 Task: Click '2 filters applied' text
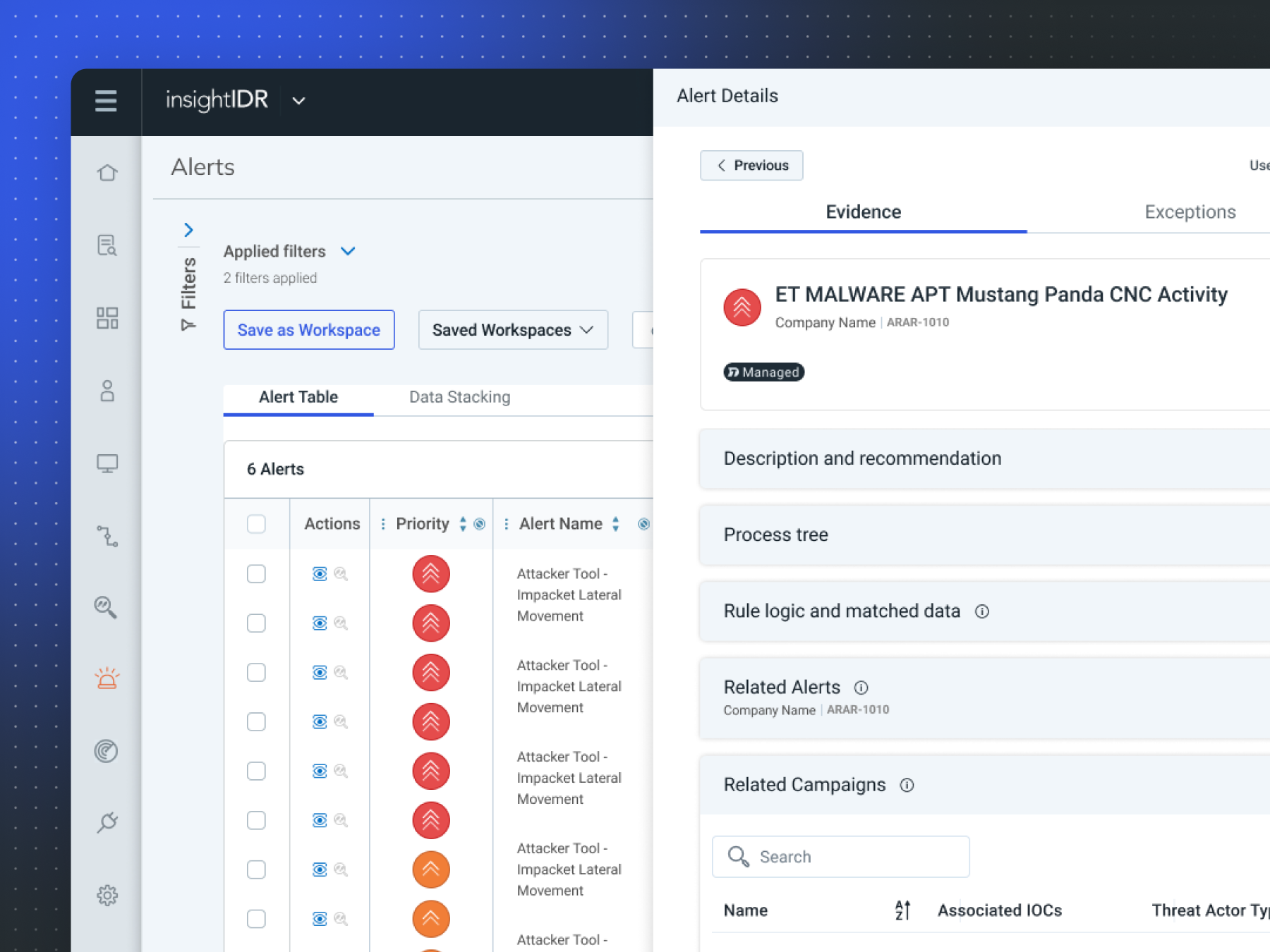(270, 279)
